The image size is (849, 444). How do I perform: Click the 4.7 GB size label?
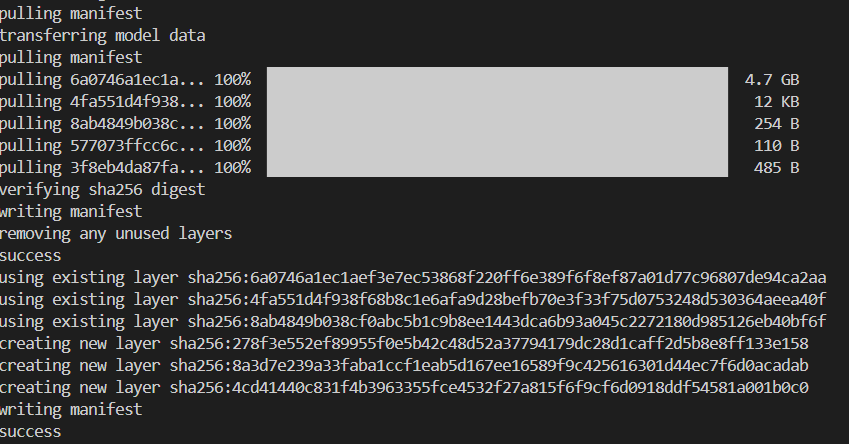click(772, 79)
